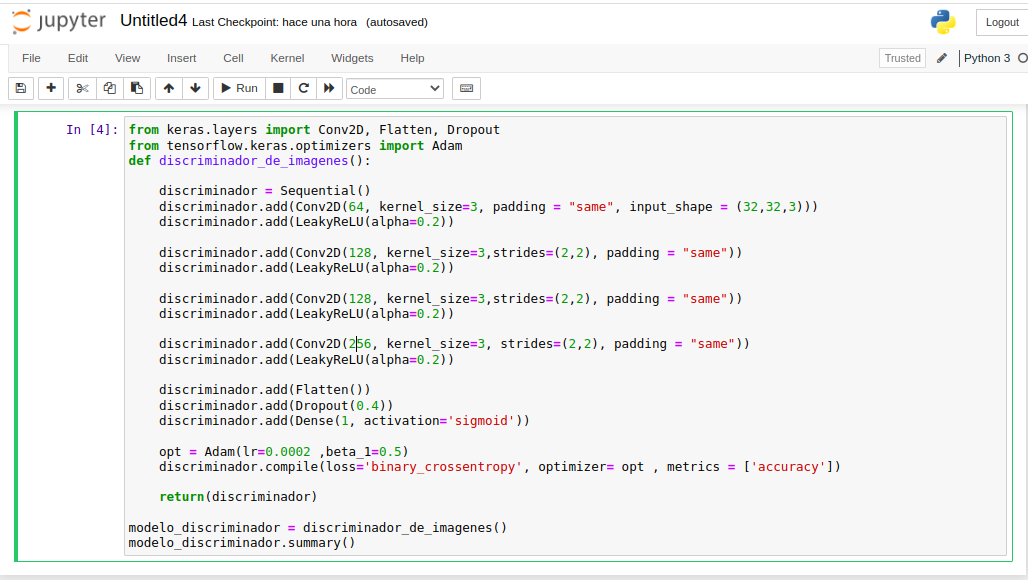
Task: Expand the Code cell type dropdown
Action: [394, 89]
